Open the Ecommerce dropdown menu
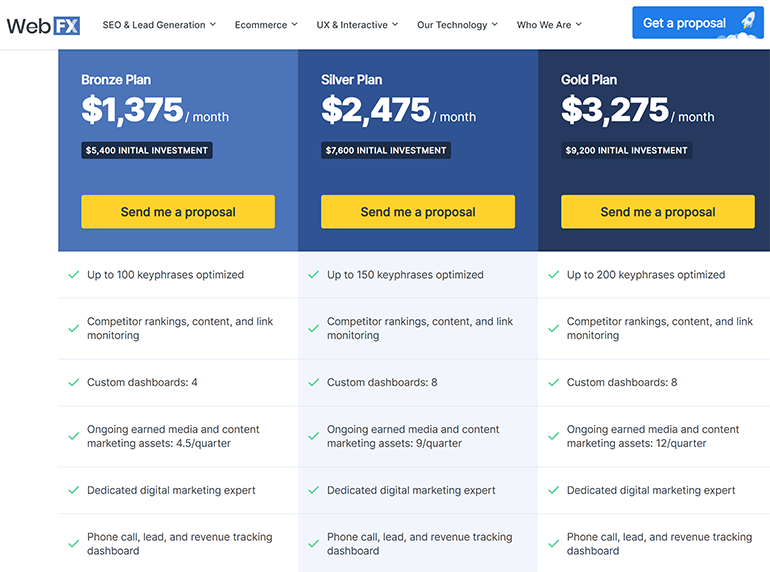 tap(265, 25)
